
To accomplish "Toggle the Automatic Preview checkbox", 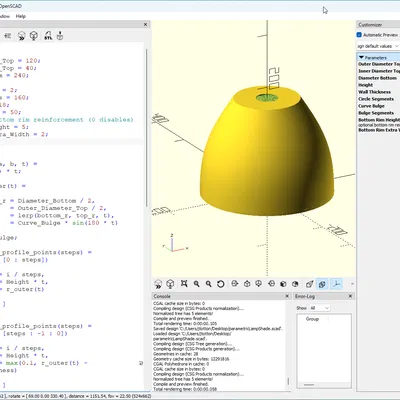I will (x=359, y=35).
